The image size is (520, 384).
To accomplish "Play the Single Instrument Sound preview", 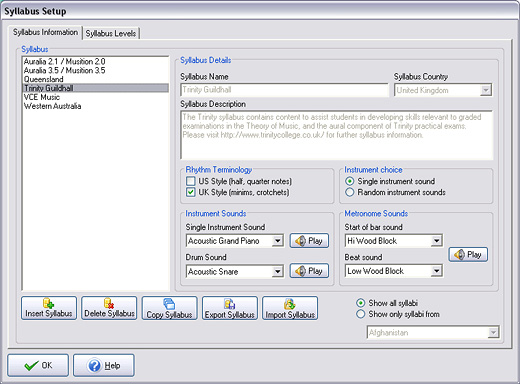I will (x=309, y=241).
